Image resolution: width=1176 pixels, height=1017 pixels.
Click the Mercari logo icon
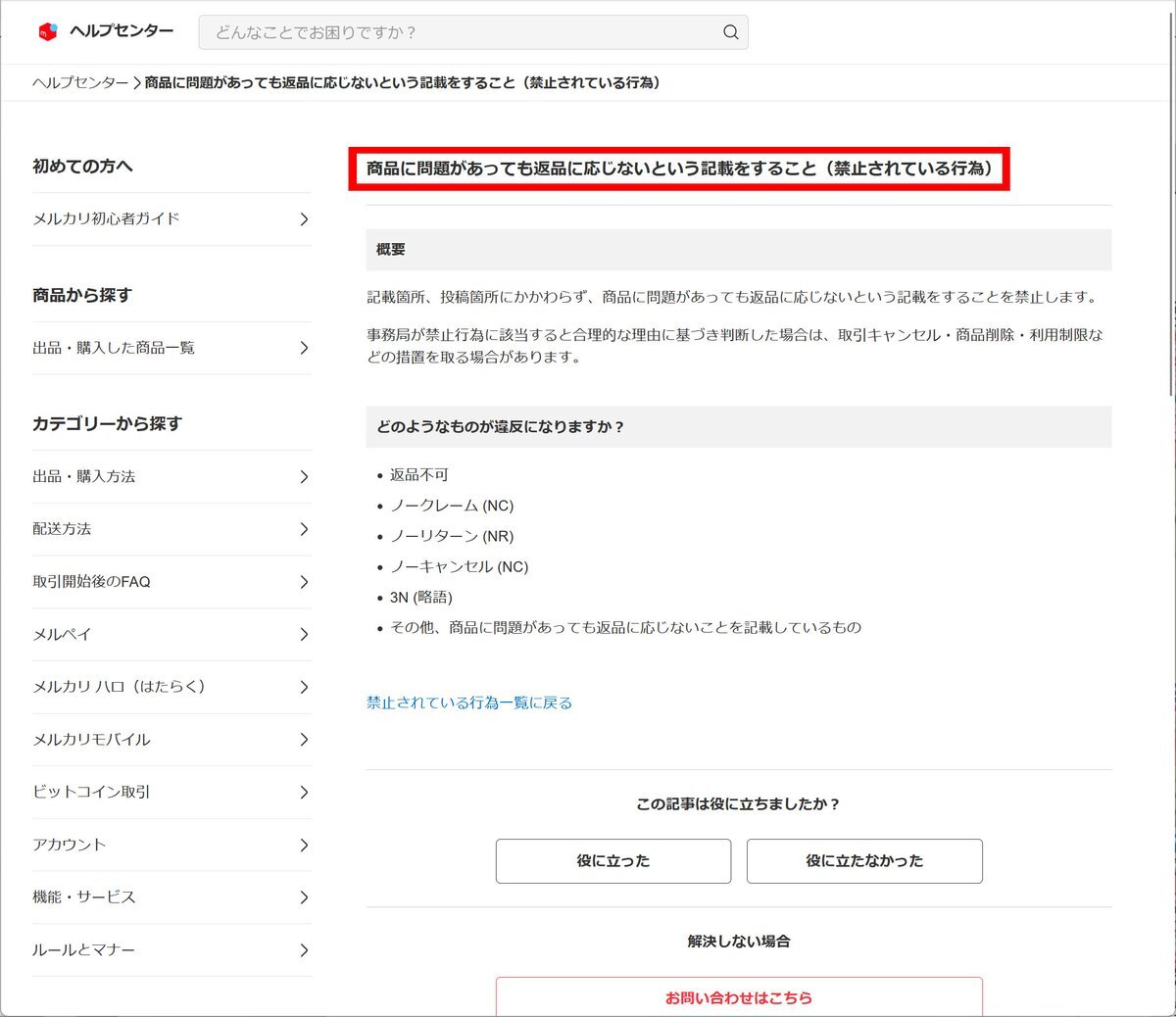[48, 31]
